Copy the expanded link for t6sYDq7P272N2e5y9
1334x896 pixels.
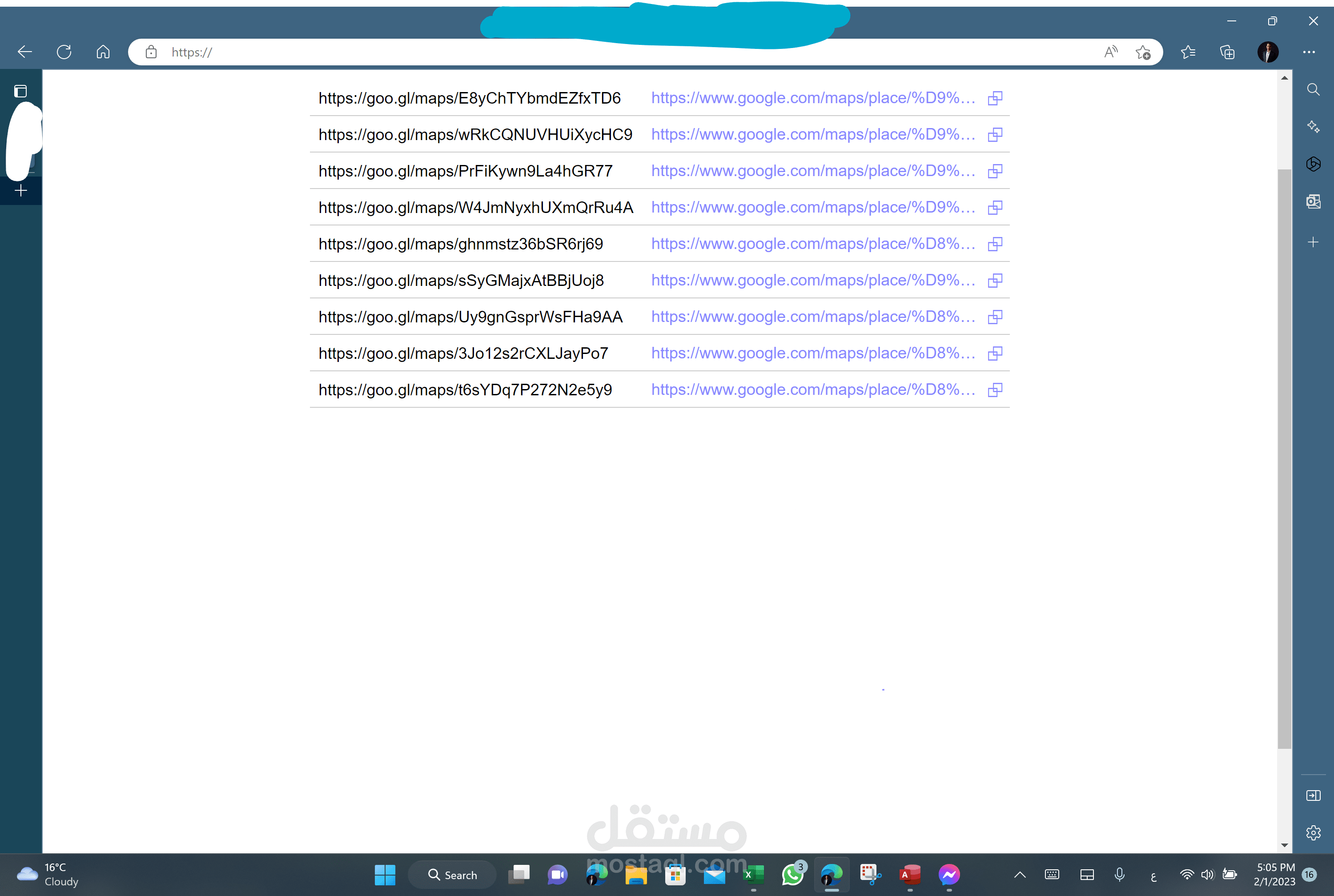pyautogui.click(x=995, y=390)
